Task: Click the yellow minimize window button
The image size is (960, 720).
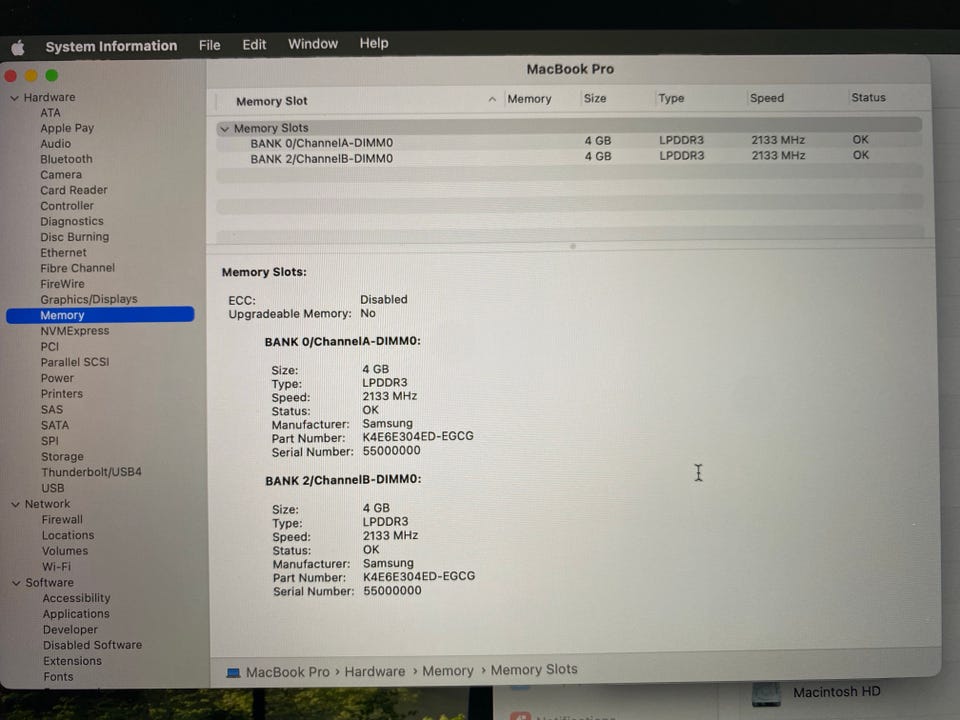Action: (31, 75)
